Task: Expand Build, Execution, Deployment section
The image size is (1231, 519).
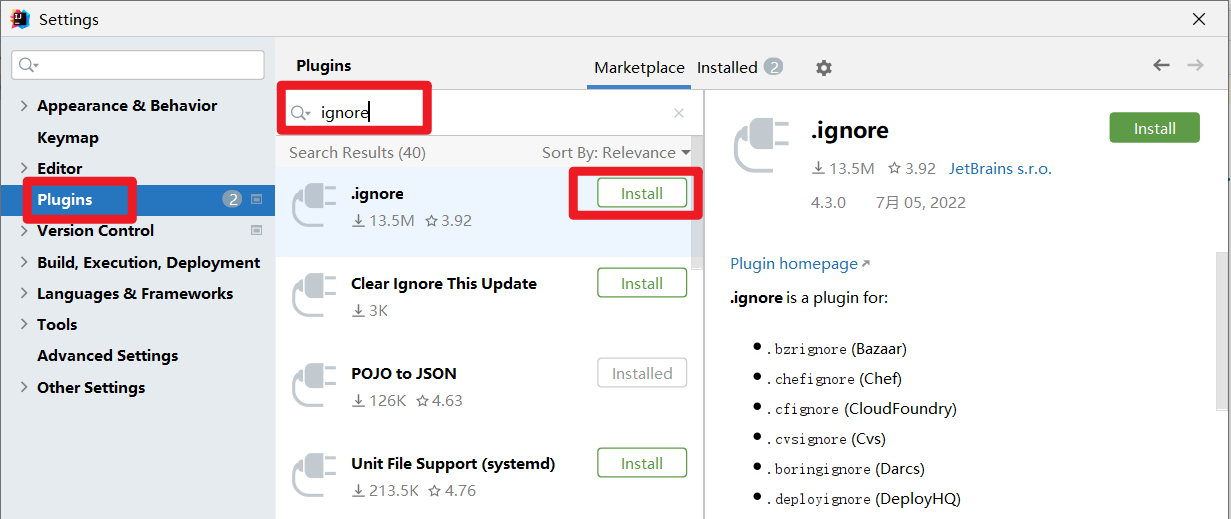Action: [x=24, y=262]
